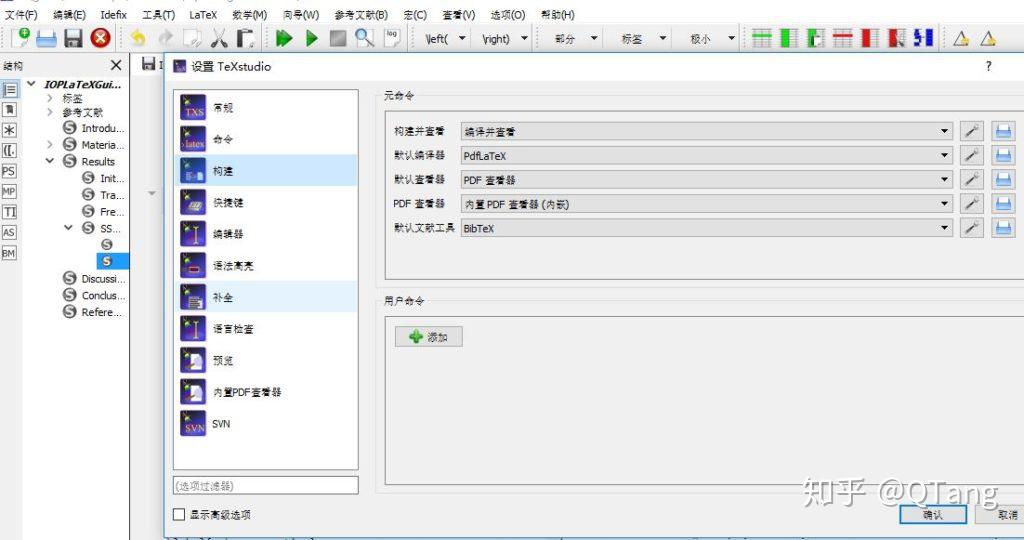Open the 编辑(E) menu
The image size is (1024, 540).
[69, 14]
